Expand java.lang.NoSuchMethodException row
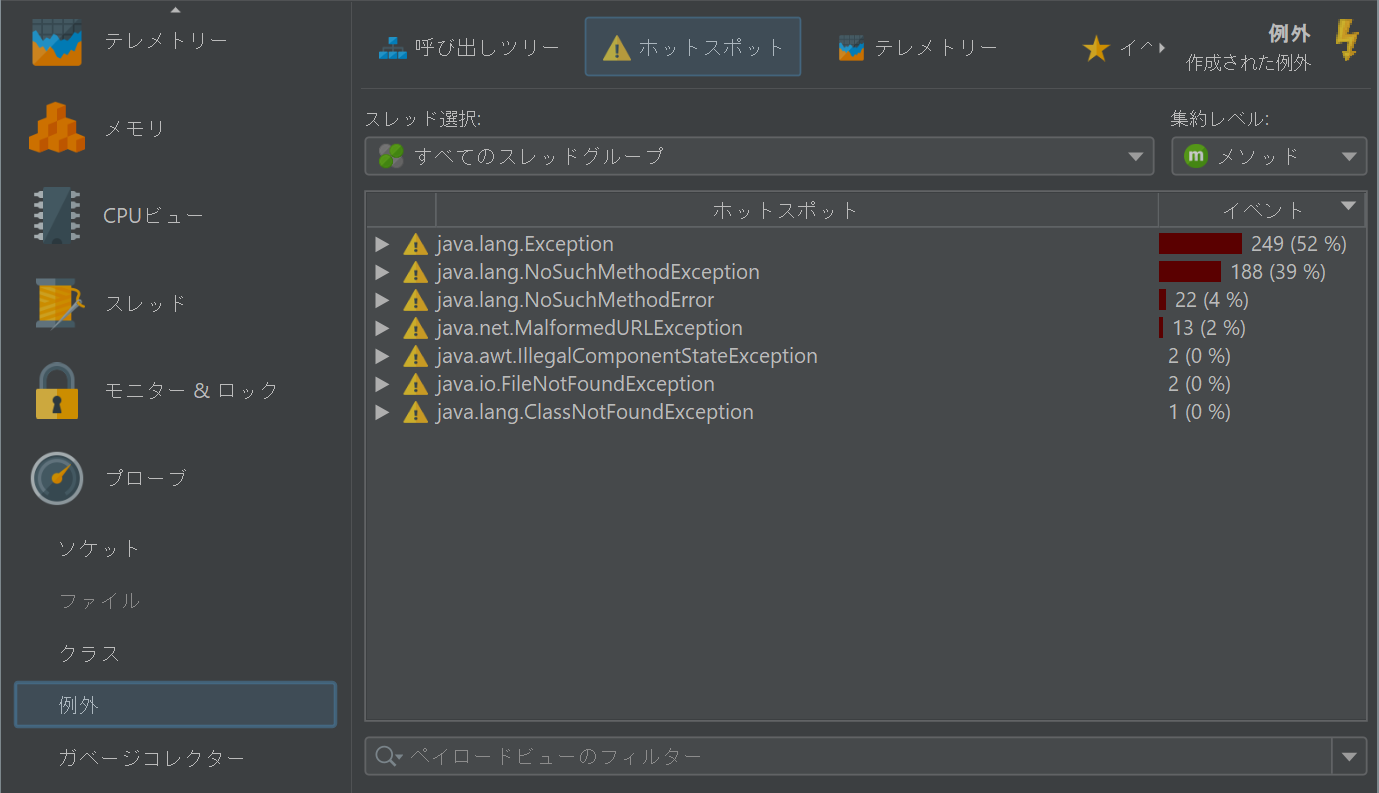Viewport: 1379px width, 793px height. pos(381,272)
